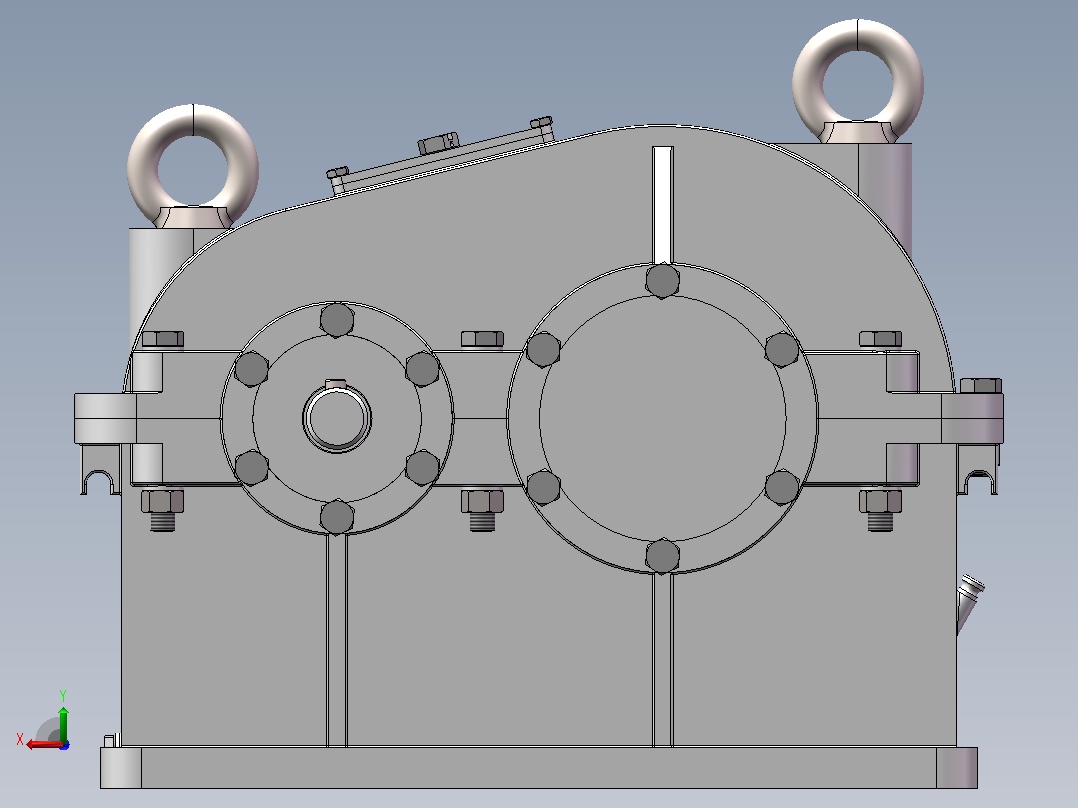Screen dimensions: 1078x808
Task: Select the vertical rib above the large bearing cap
Action: 663,205
